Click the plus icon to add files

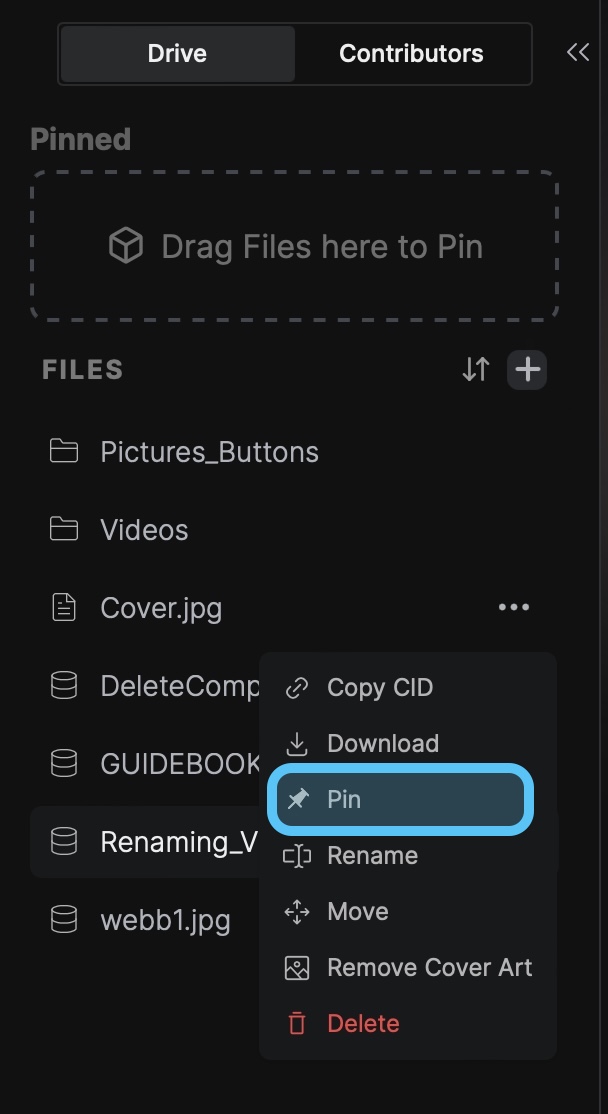527,369
